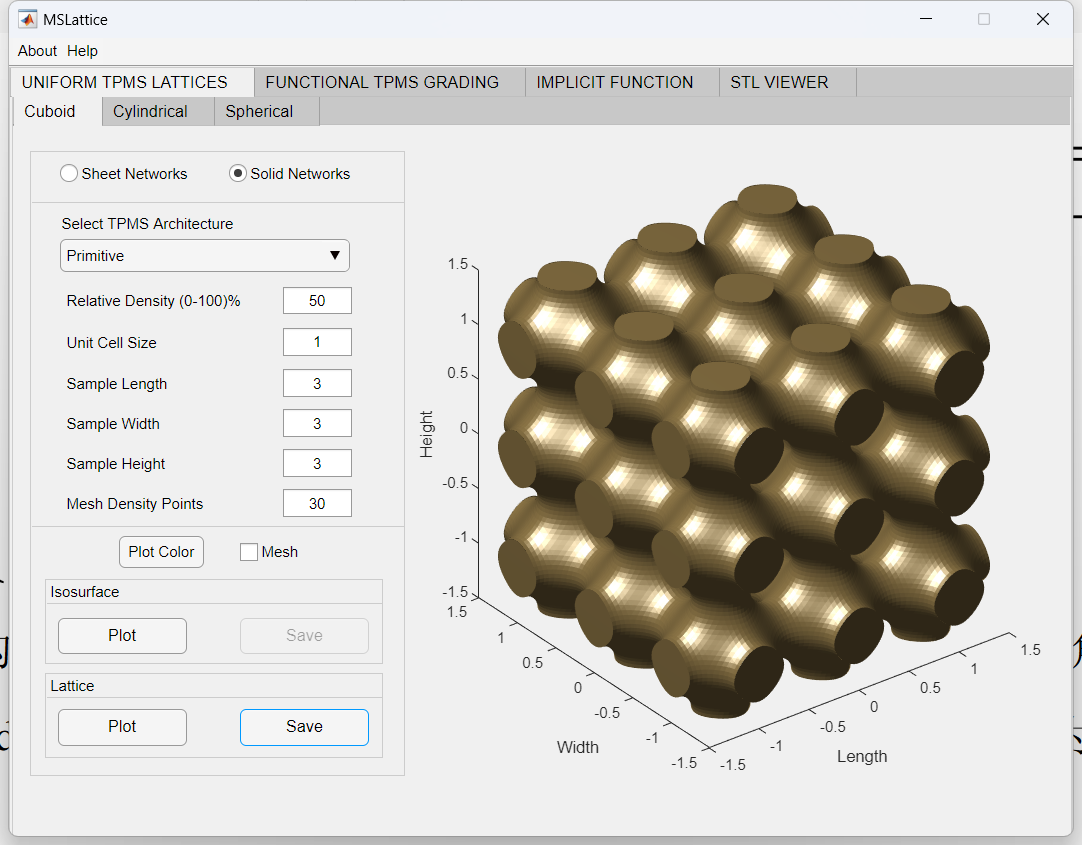Image resolution: width=1082 pixels, height=845 pixels.
Task: Click the MATLAB icon in title bar
Action: 27,19
